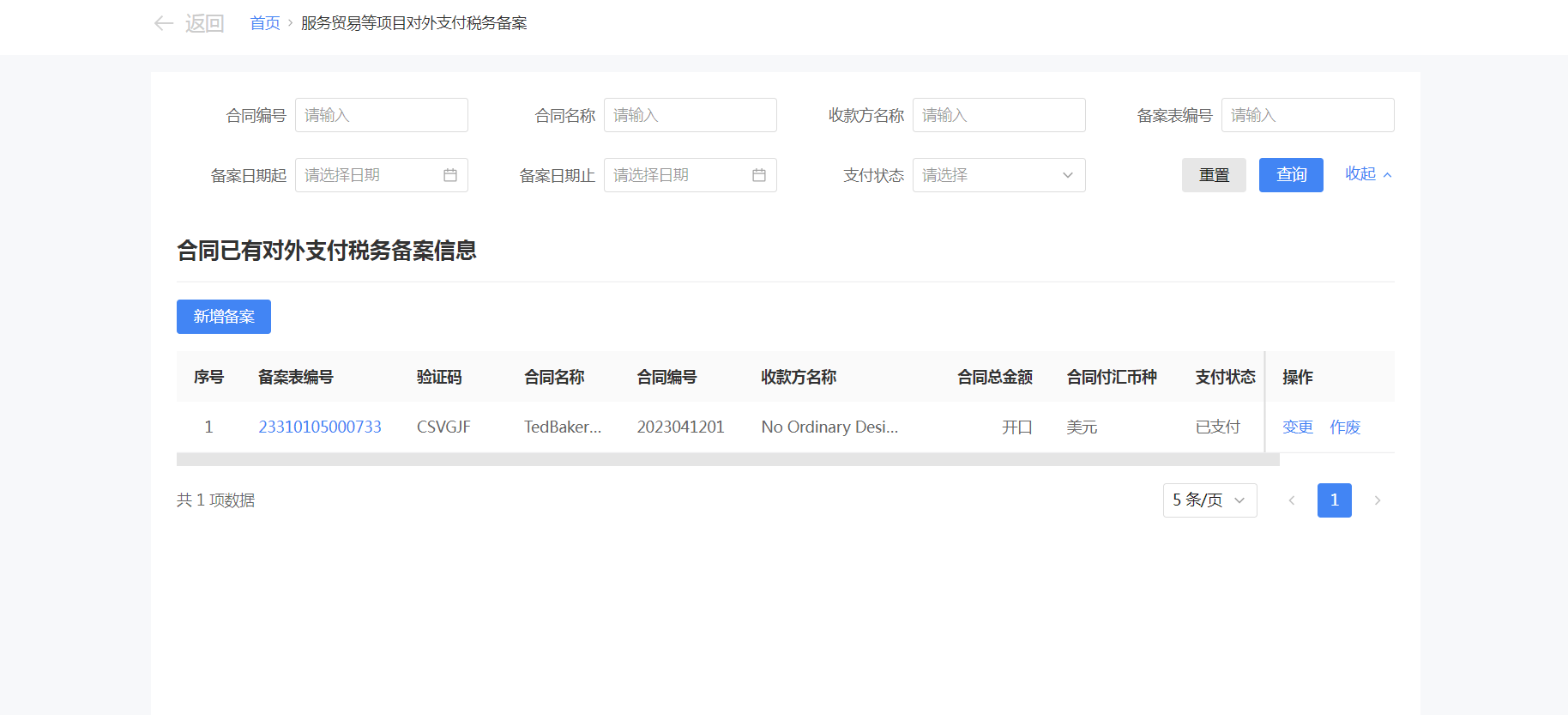Screen dimensions: 1568x715
Task: Click the back arrow icon
Action: click(163, 23)
